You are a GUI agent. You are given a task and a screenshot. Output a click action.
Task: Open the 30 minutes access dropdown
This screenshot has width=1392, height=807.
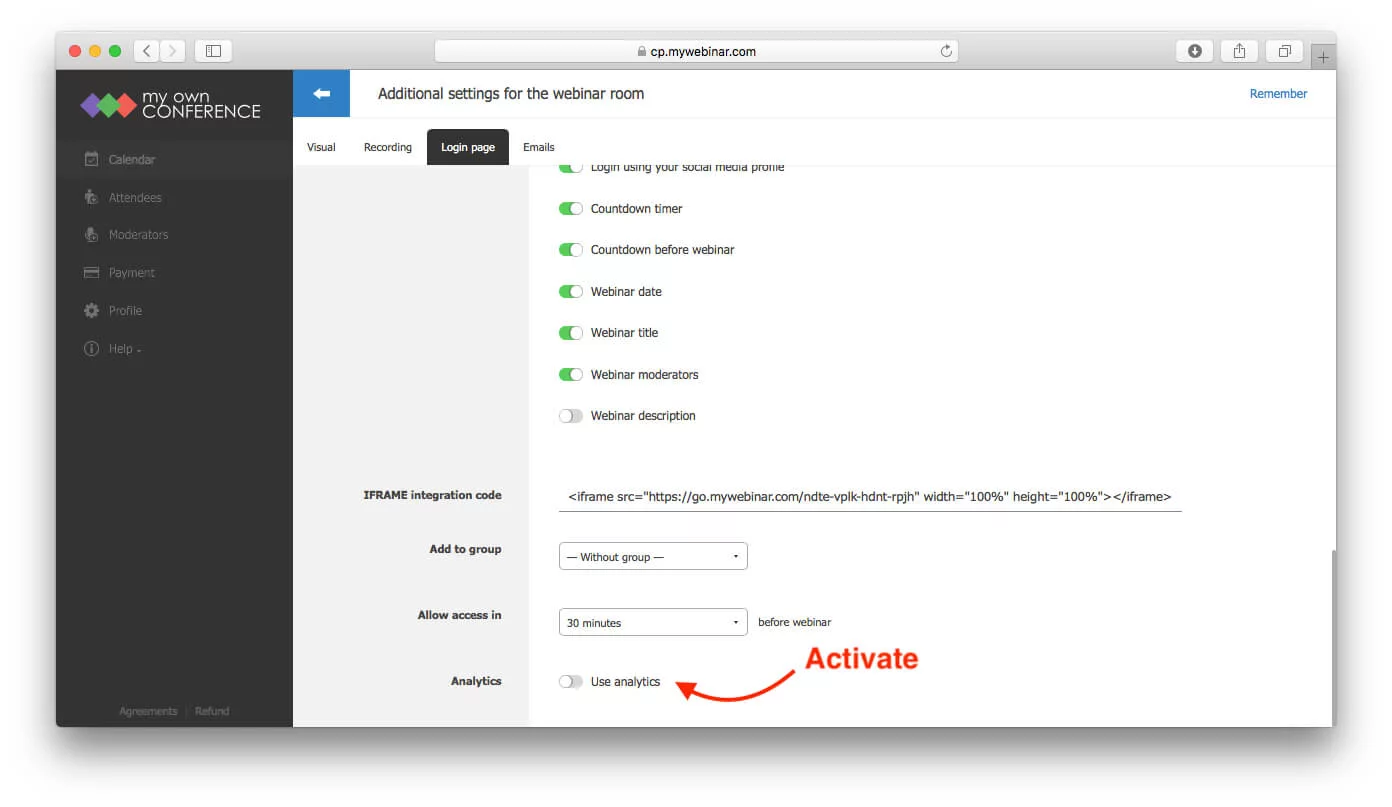(652, 621)
